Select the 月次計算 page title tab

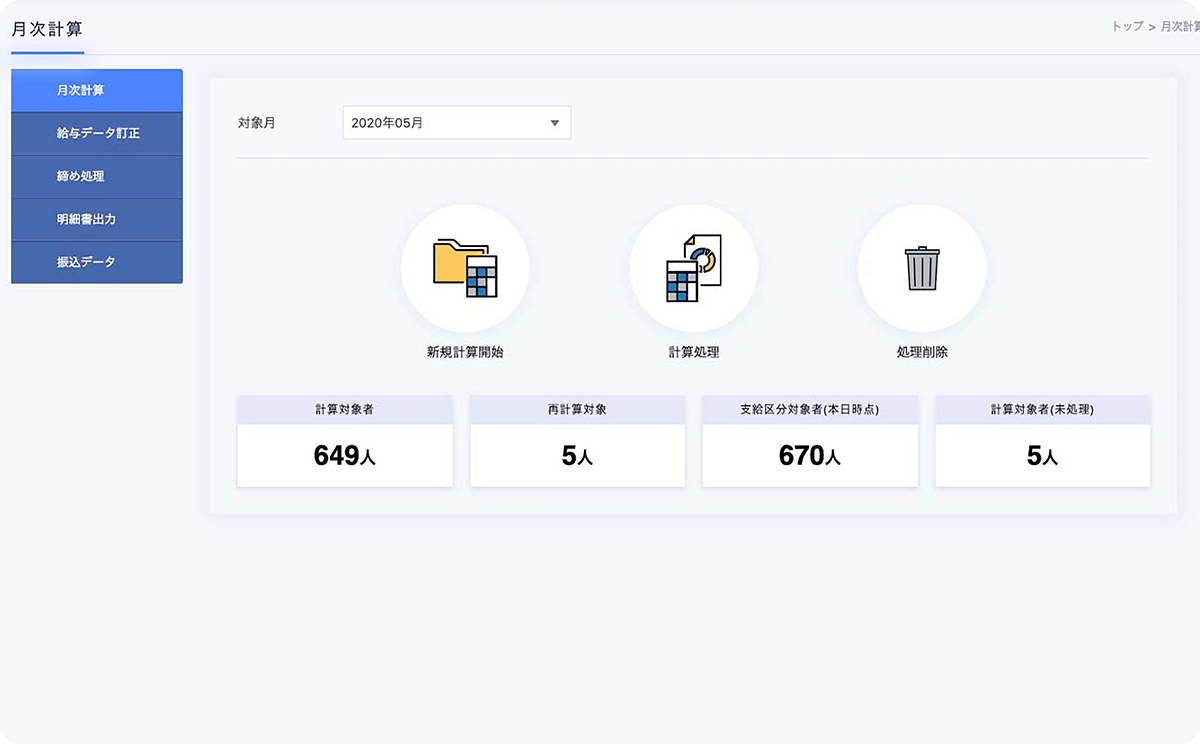(x=47, y=29)
